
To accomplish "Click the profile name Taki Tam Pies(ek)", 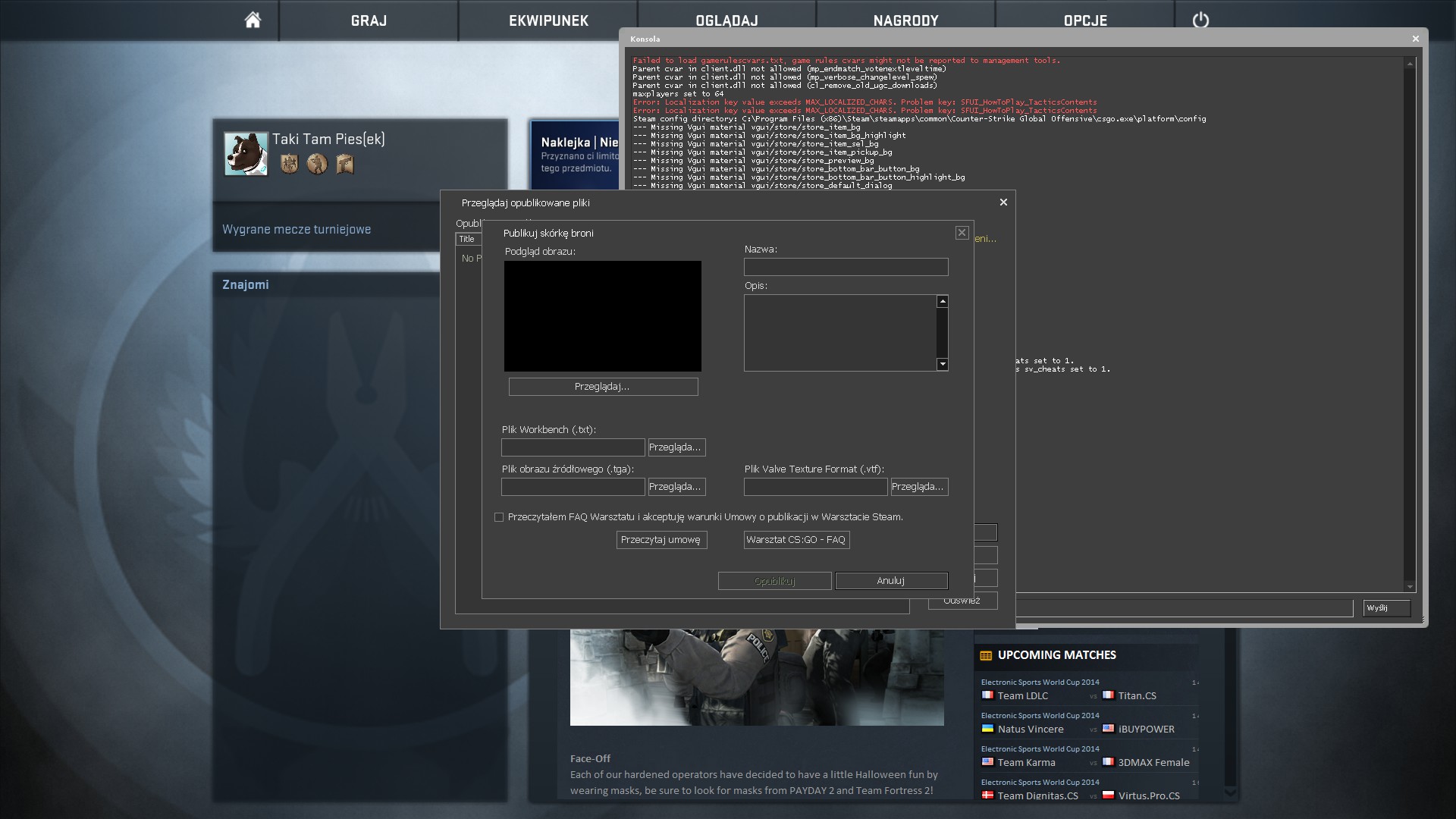I will pos(328,139).
